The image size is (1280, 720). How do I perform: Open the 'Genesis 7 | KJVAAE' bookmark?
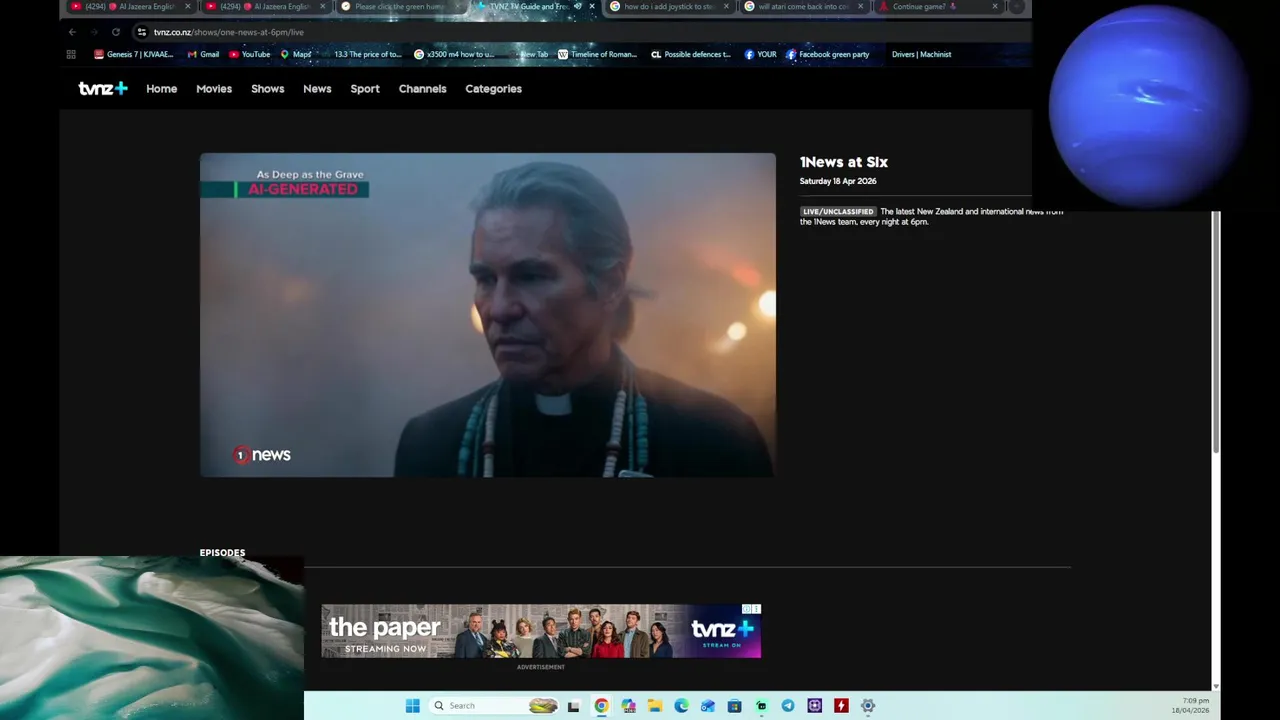click(x=133, y=54)
